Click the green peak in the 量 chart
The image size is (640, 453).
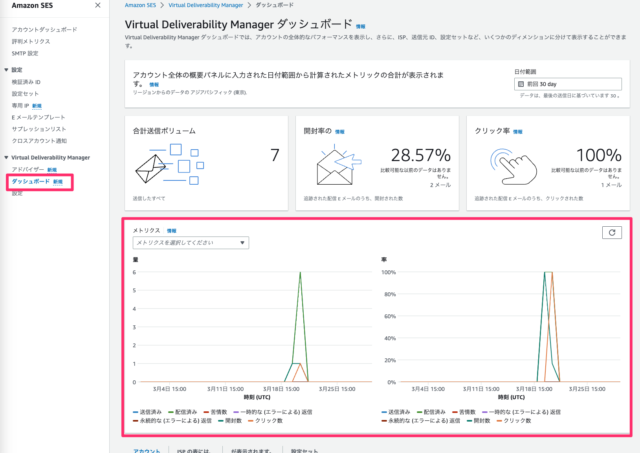[300, 273]
